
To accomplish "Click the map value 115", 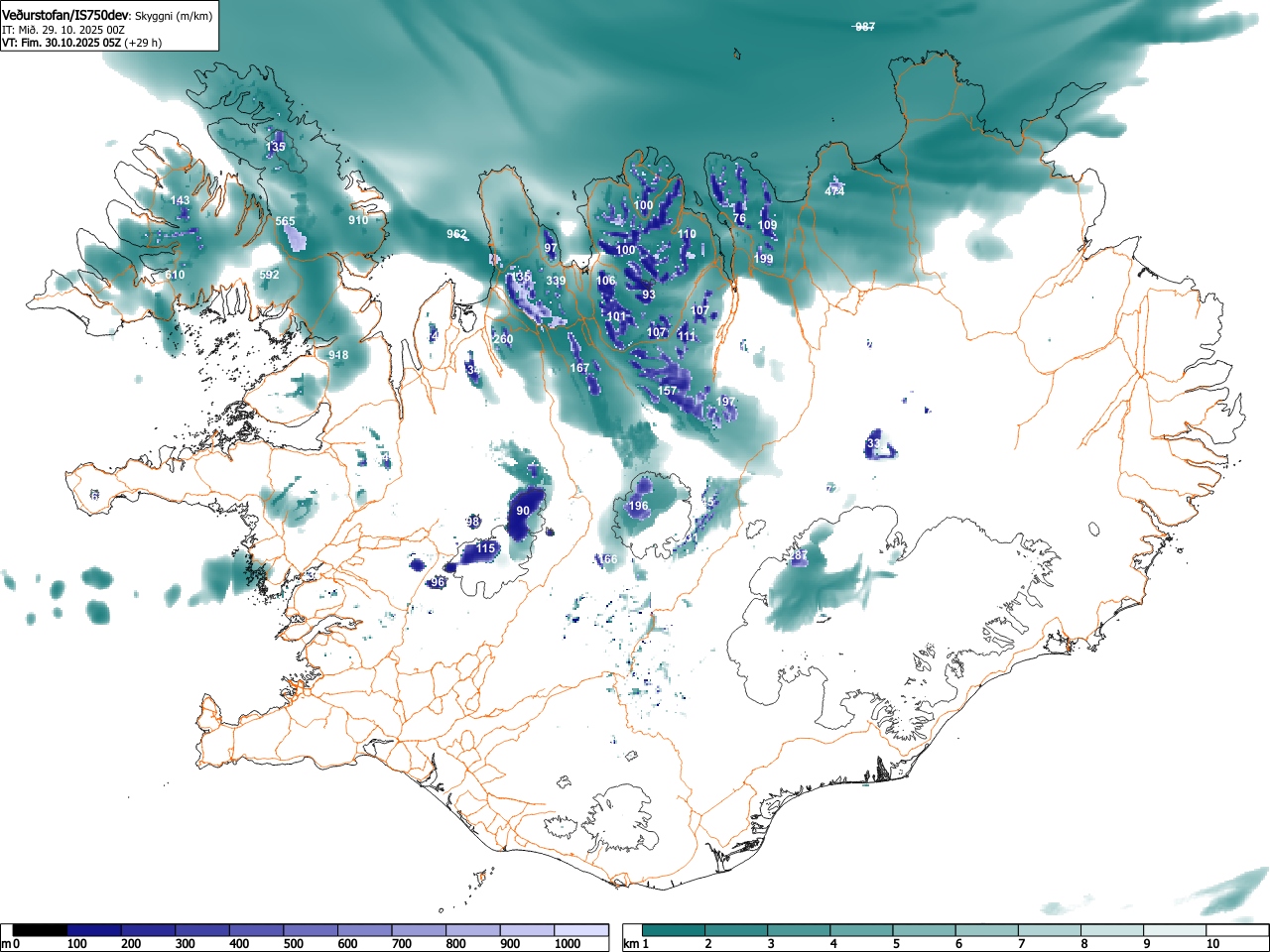I will pos(485,548).
